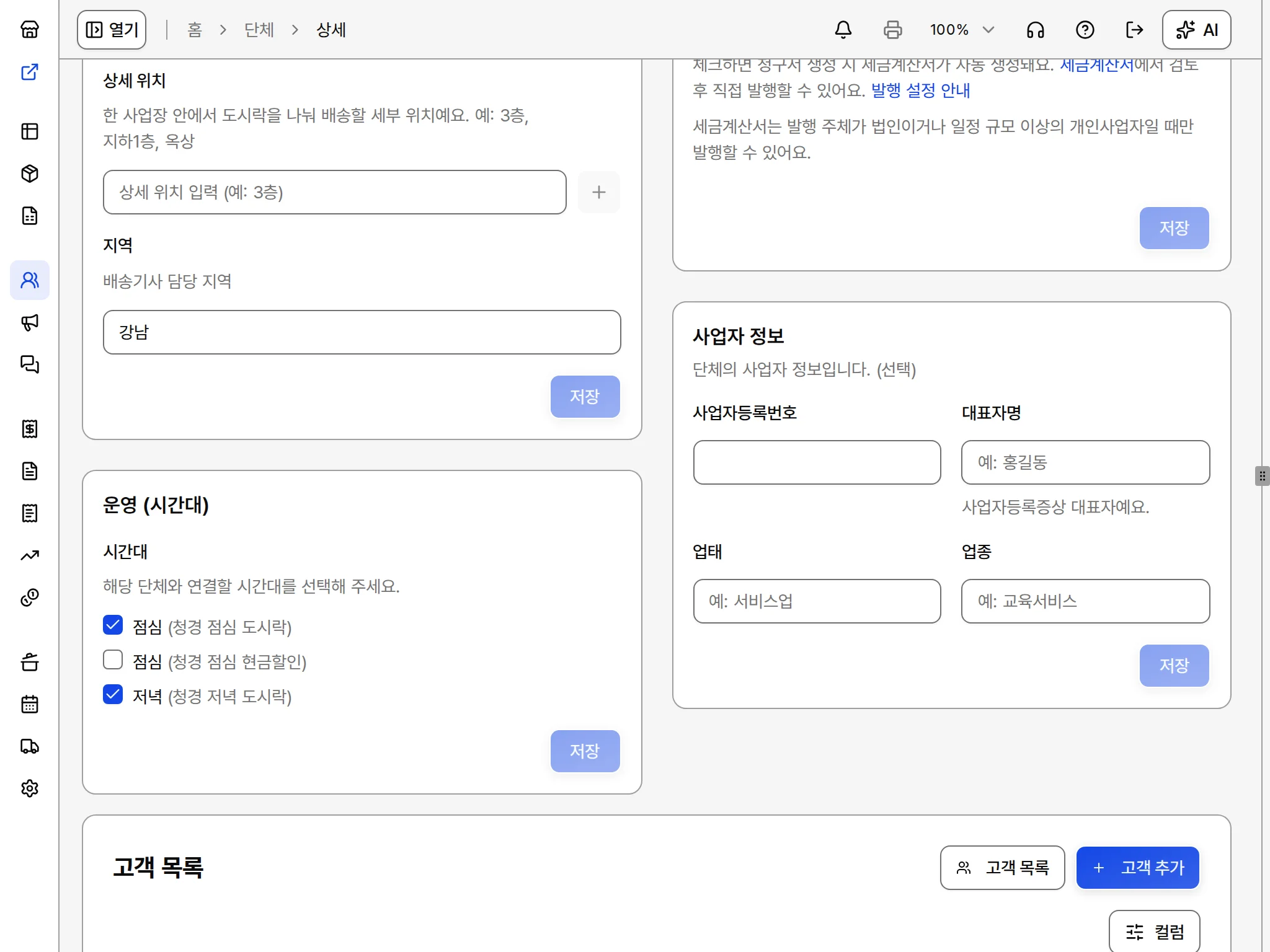Uncheck 점심 (청경 점심 도시락) checkbox

coord(113,625)
